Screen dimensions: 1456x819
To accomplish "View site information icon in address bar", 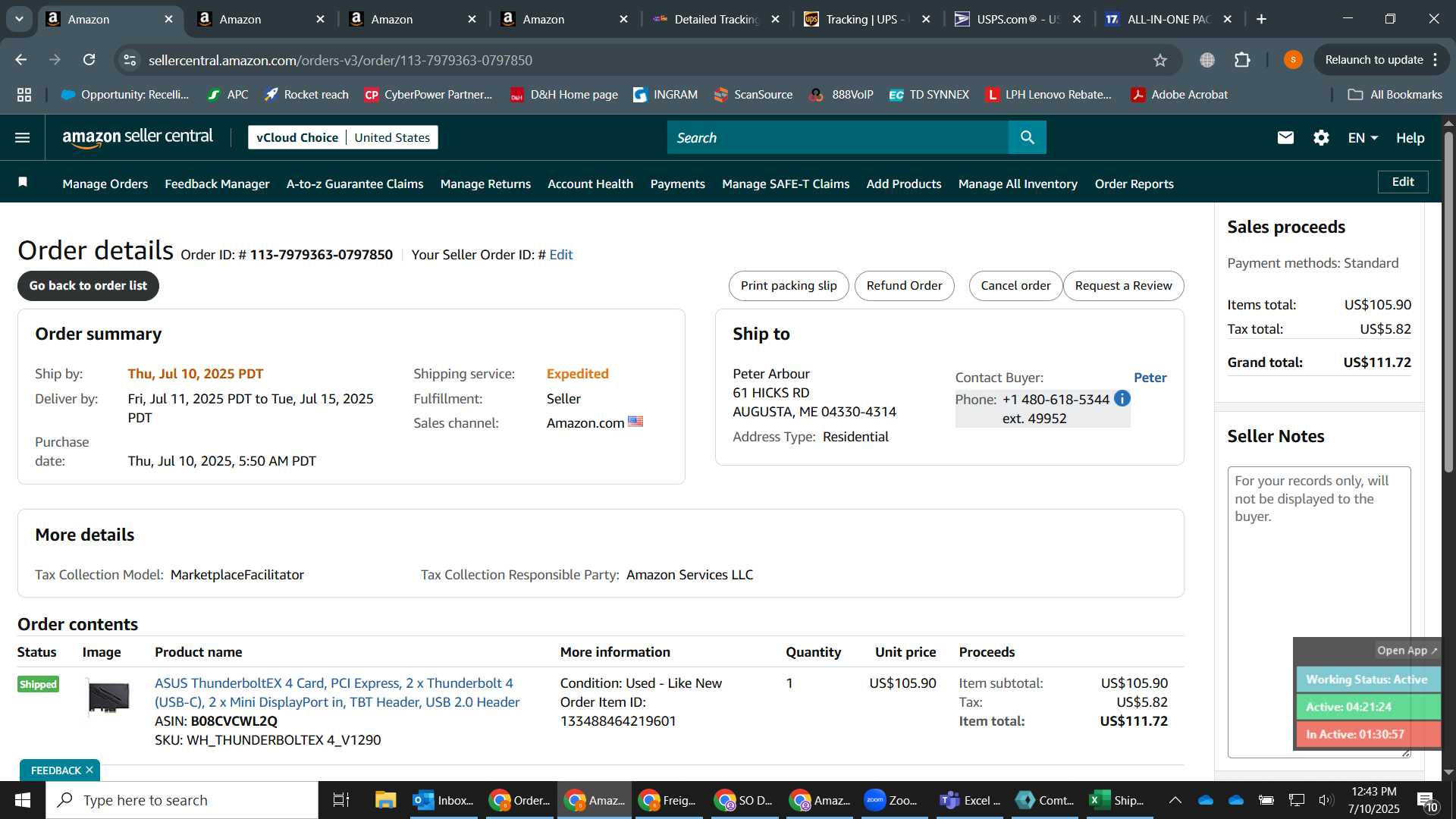I will tap(130, 60).
